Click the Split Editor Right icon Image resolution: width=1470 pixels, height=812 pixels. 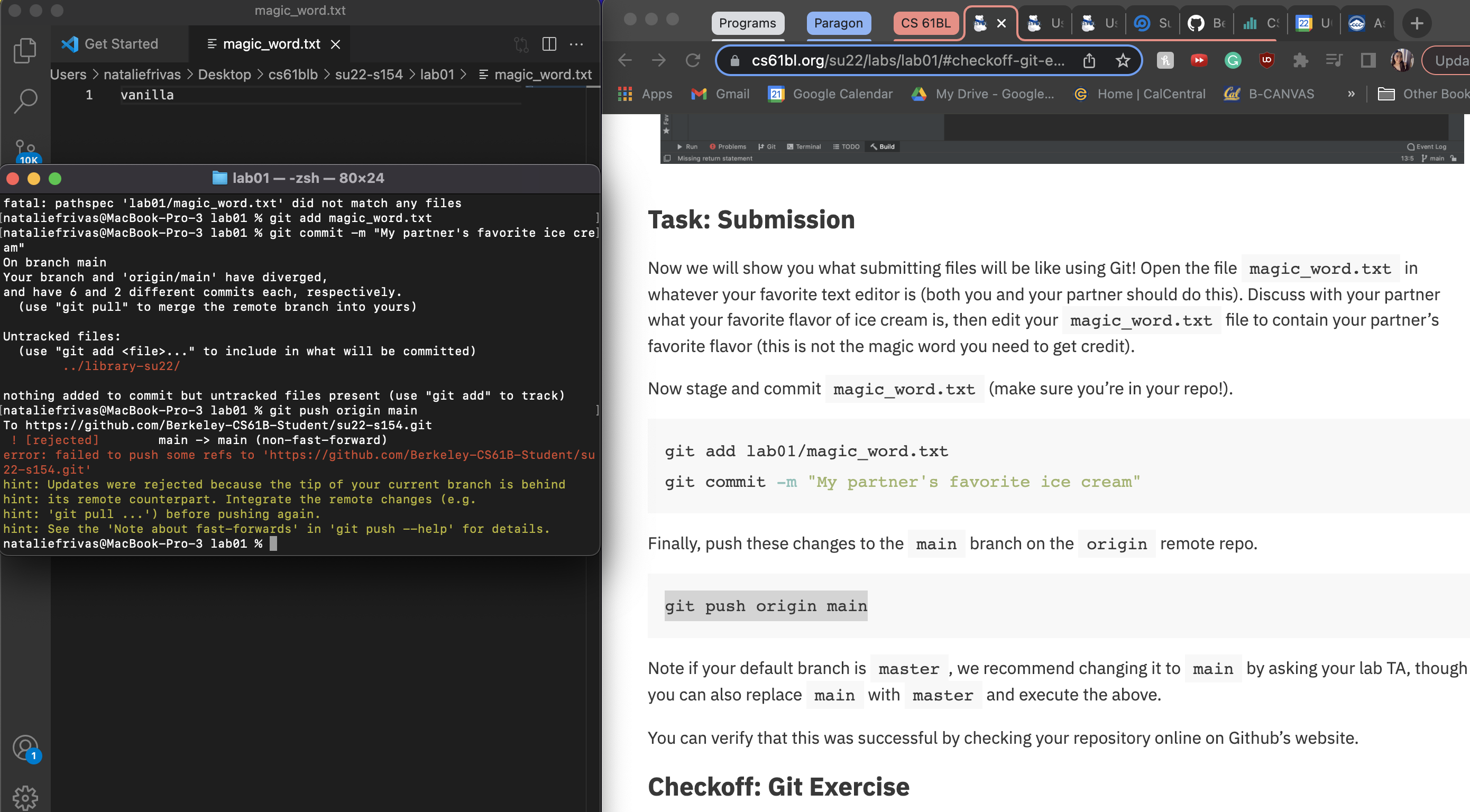click(x=549, y=44)
